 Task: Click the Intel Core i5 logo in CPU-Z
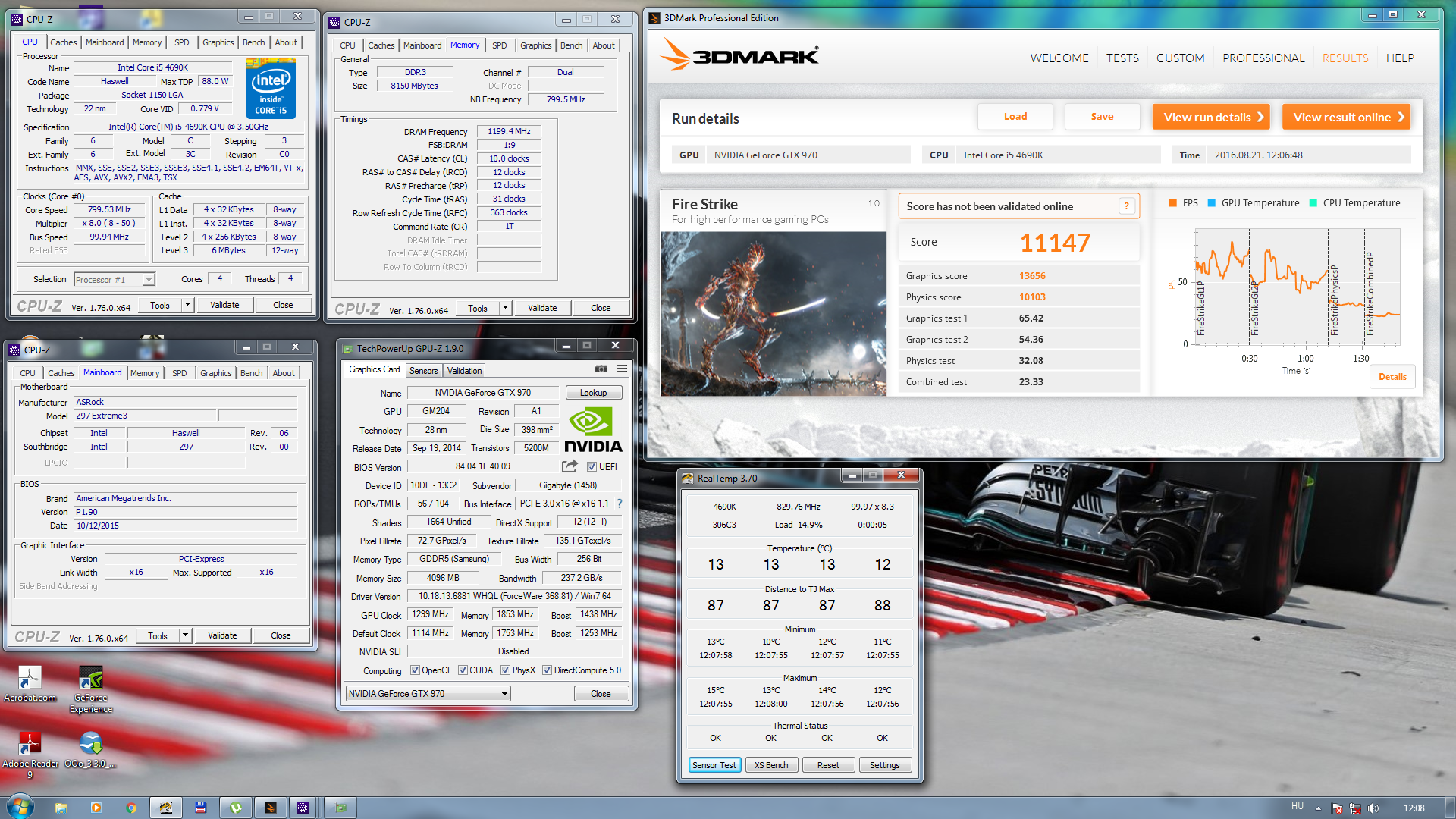pyautogui.click(x=271, y=89)
